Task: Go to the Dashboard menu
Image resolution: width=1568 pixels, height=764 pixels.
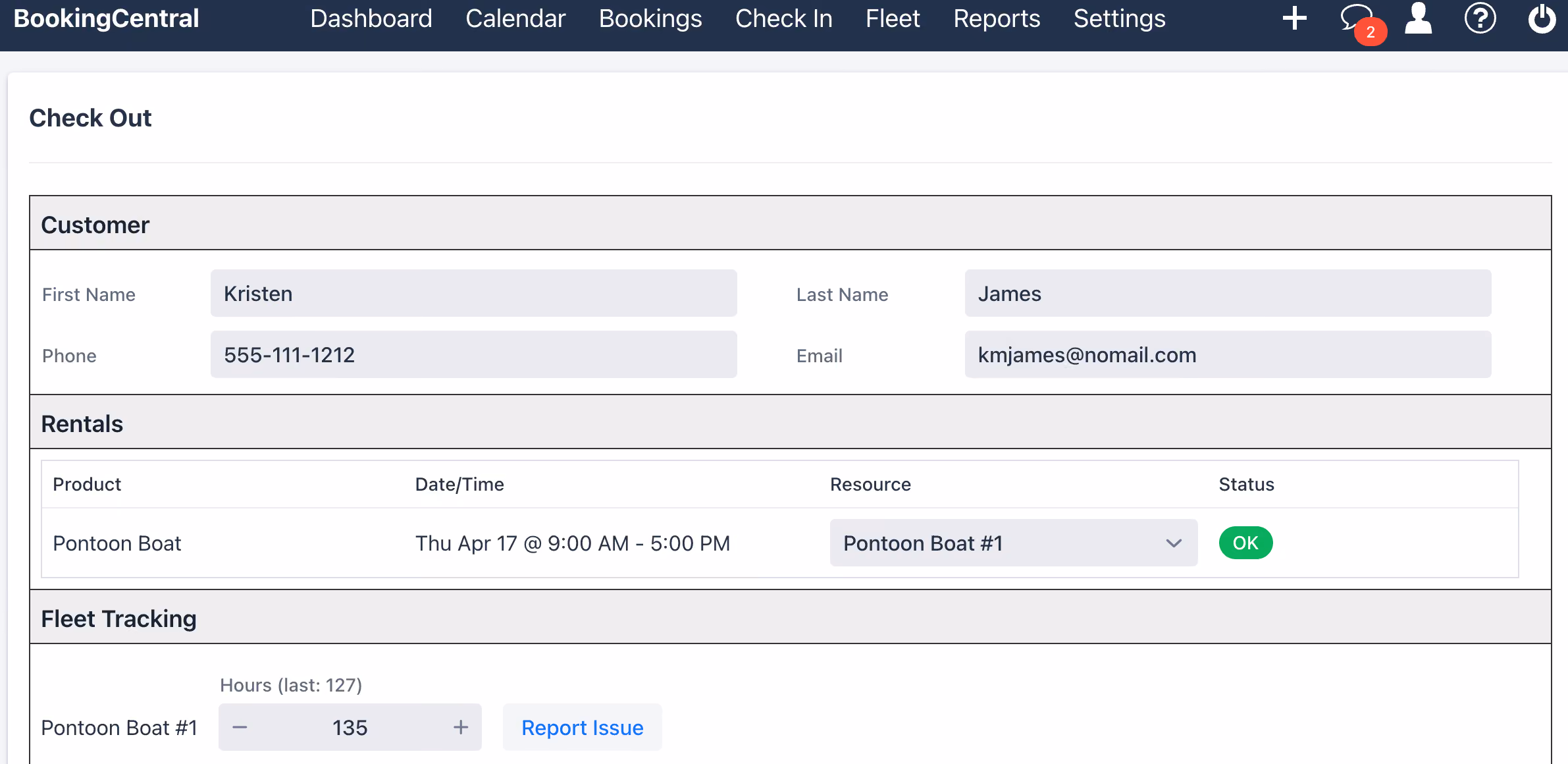Action: pos(371,18)
